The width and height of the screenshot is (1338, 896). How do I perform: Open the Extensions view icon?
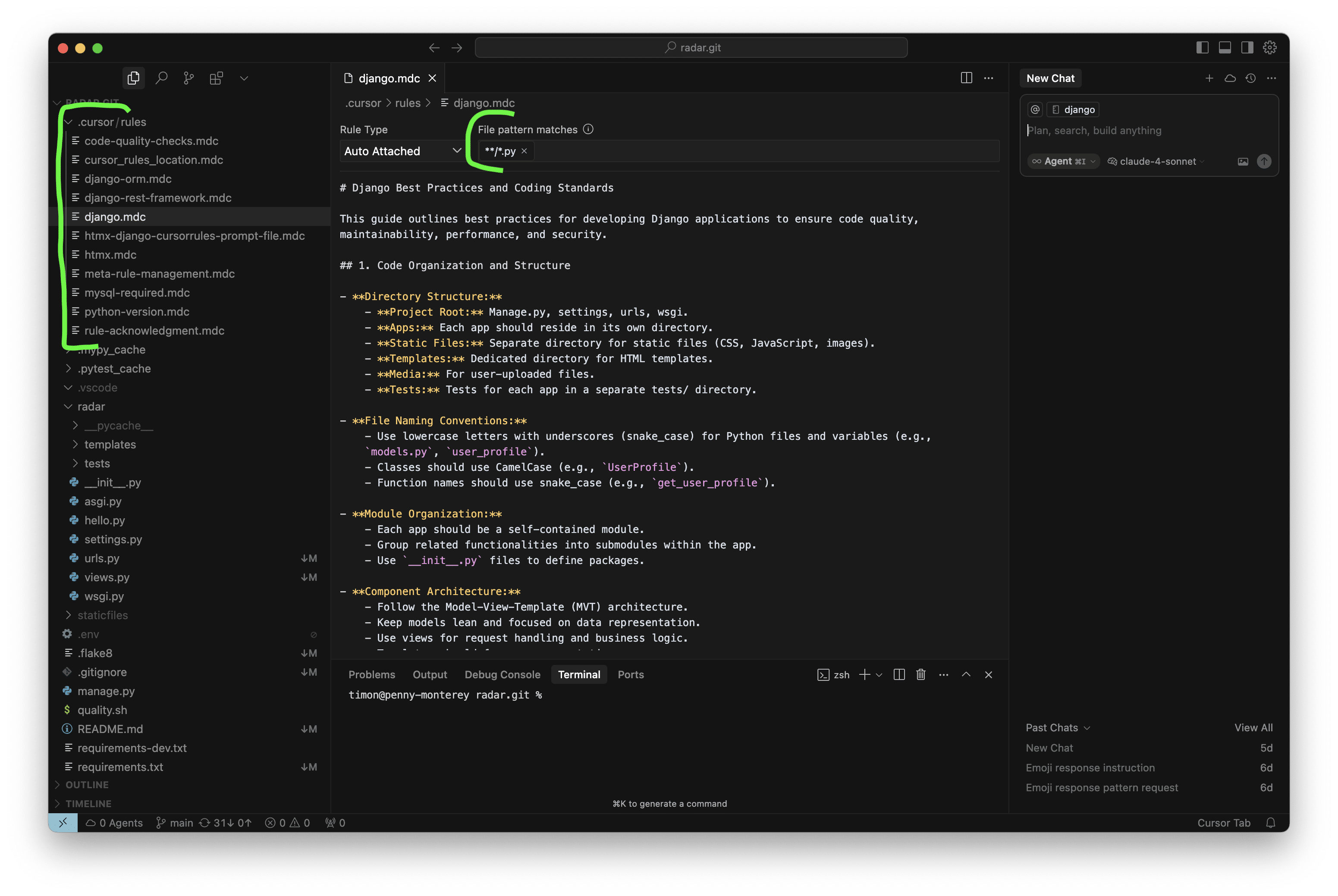216,78
